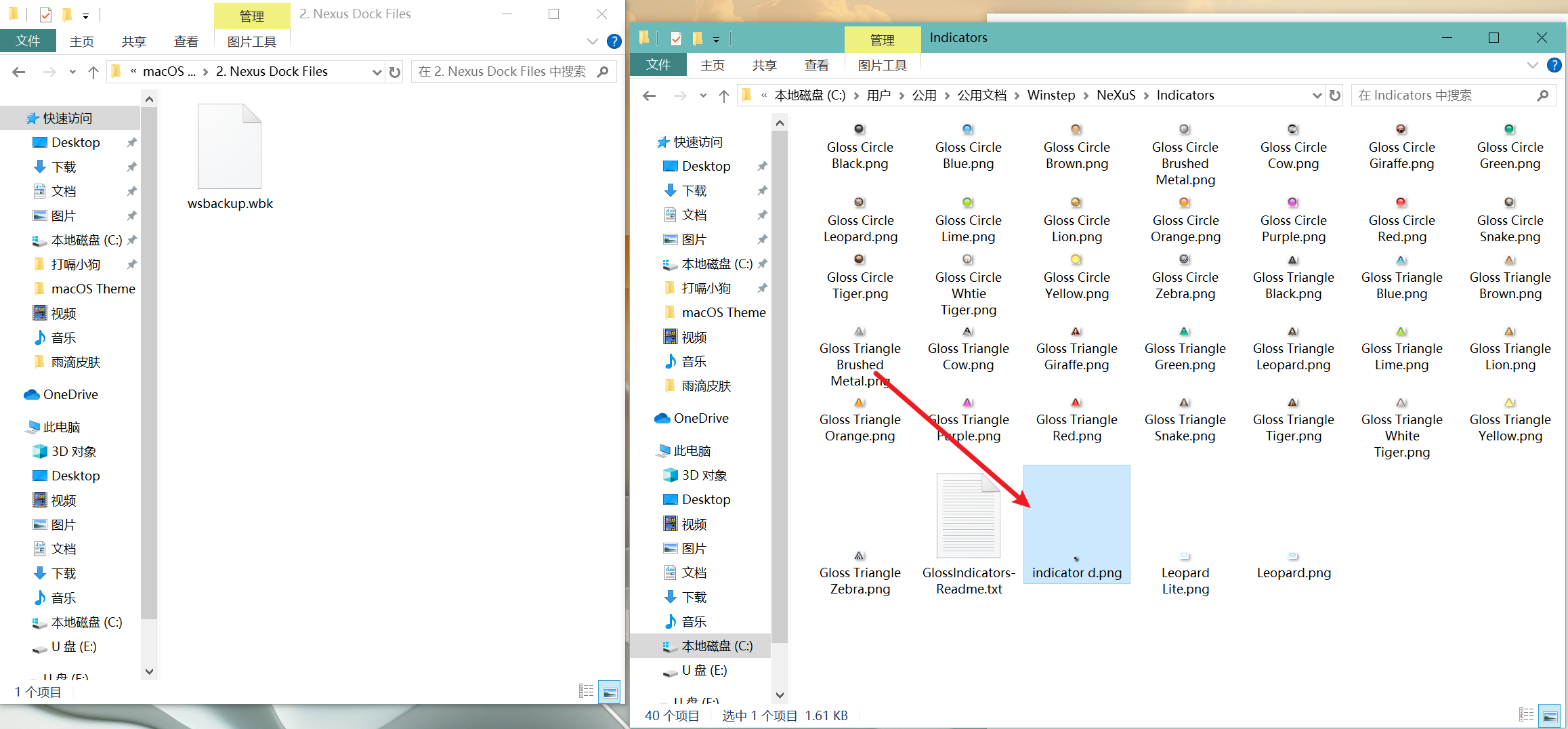Image resolution: width=1568 pixels, height=729 pixels.
Task: Open recent locations dropdown in Nexus Dock Files
Action: tap(72, 72)
